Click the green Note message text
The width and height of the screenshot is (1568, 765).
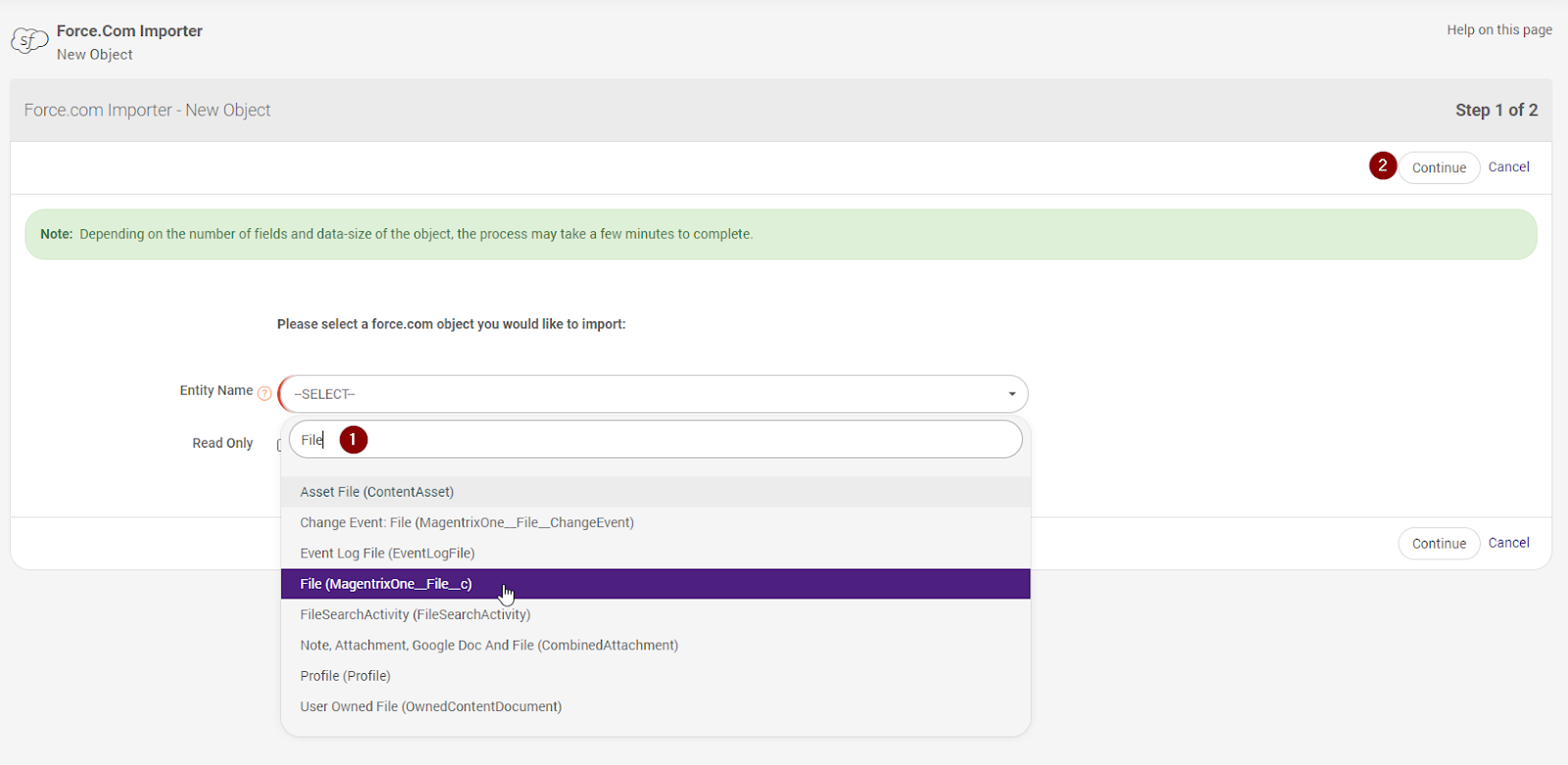click(x=396, y=234)
